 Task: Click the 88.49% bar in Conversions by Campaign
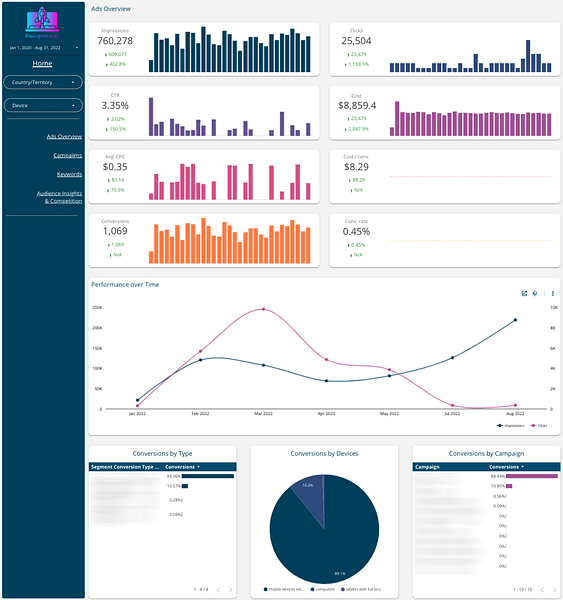532,476
